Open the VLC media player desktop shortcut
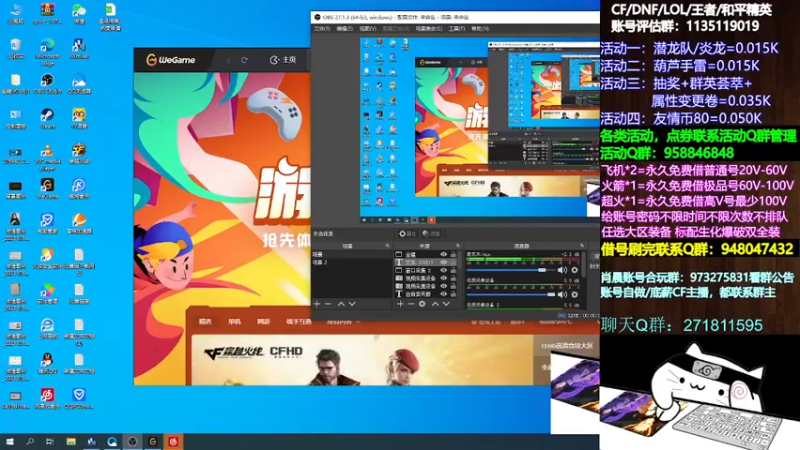This screenshot has width=800, height=450. (x=47, y=155)
